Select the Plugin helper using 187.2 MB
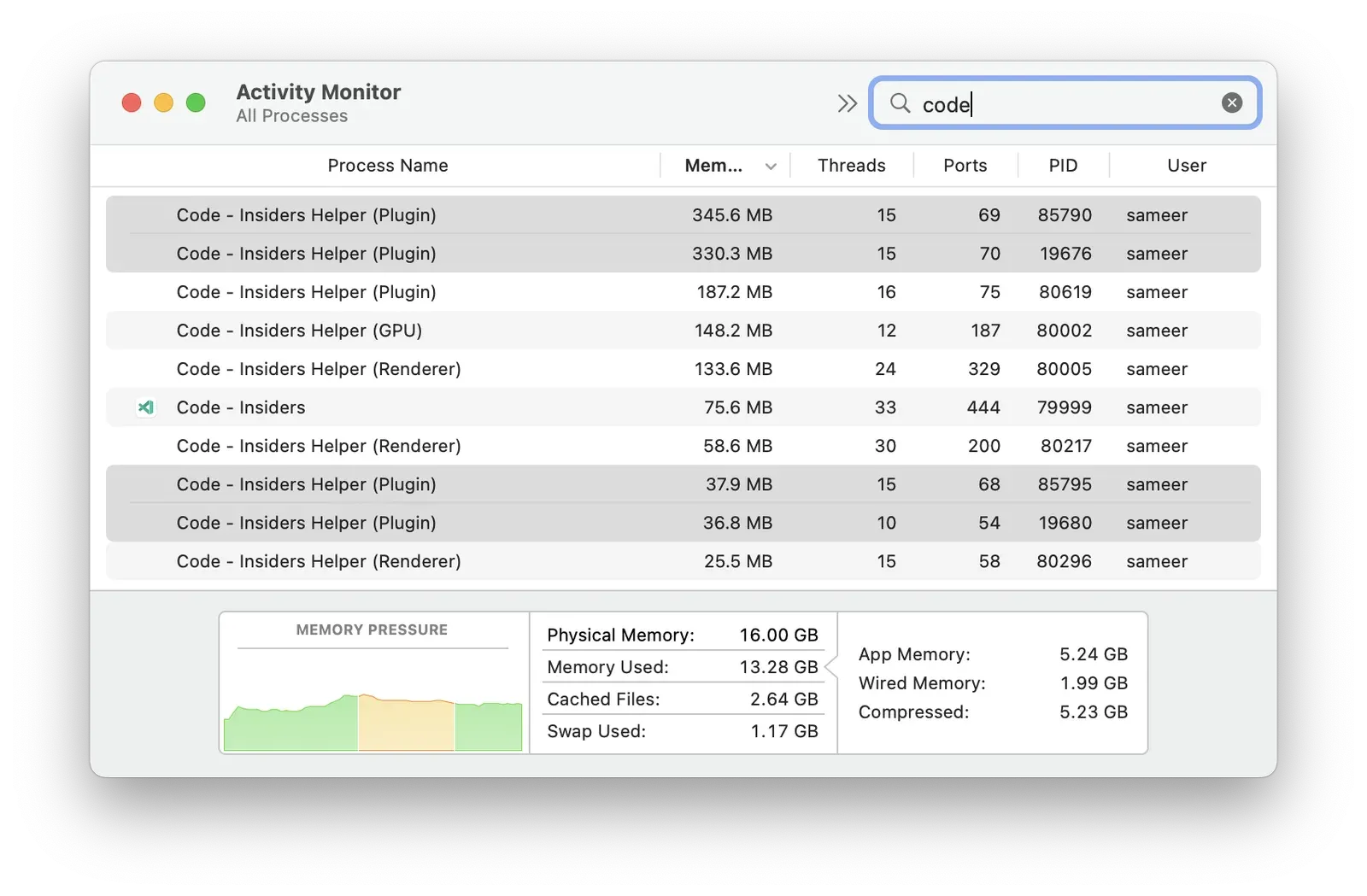Image resolution: width=1367 pixels, height=896 pixels. 683,292
